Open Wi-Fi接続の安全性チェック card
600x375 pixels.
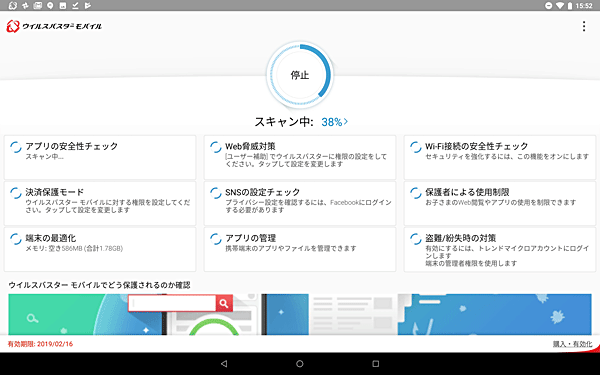pos(500,157)
